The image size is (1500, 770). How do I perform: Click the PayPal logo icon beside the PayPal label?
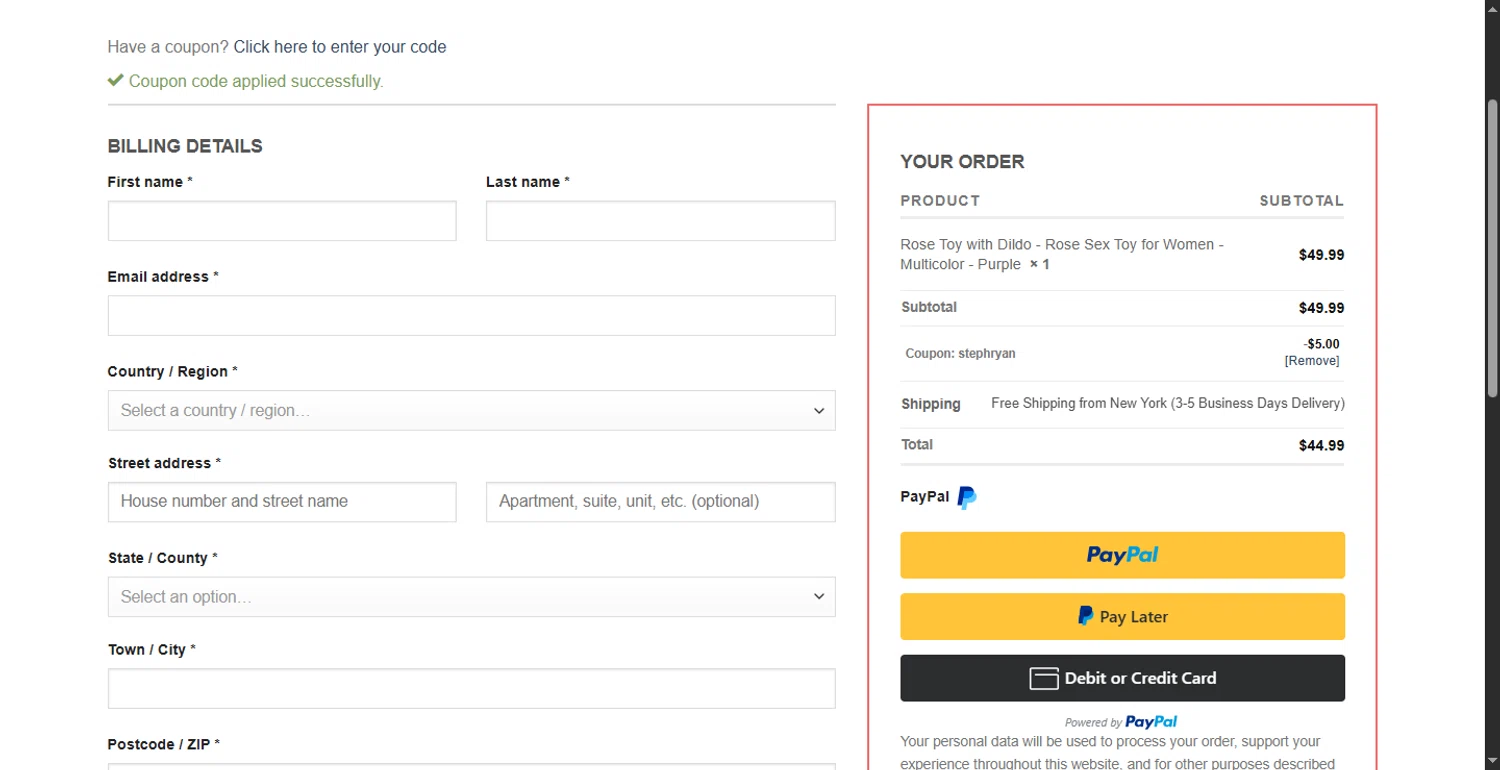coord(966,497)
